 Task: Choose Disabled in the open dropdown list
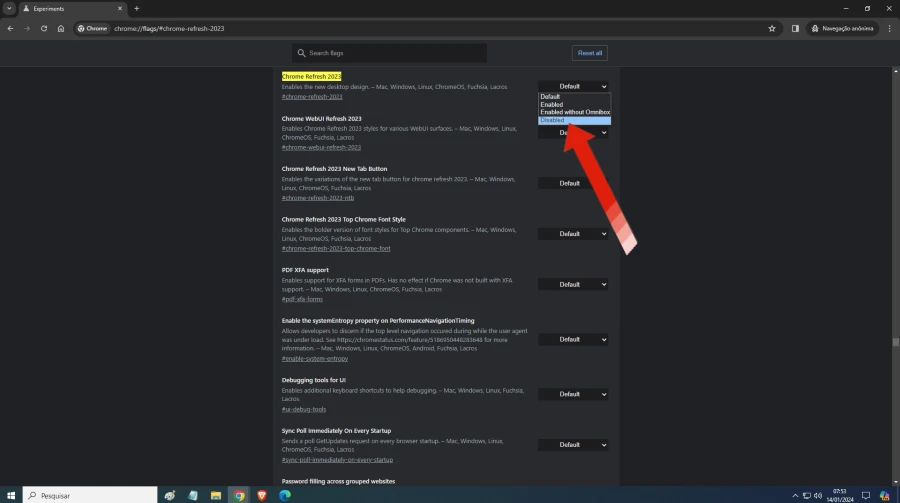coord(574,120)
